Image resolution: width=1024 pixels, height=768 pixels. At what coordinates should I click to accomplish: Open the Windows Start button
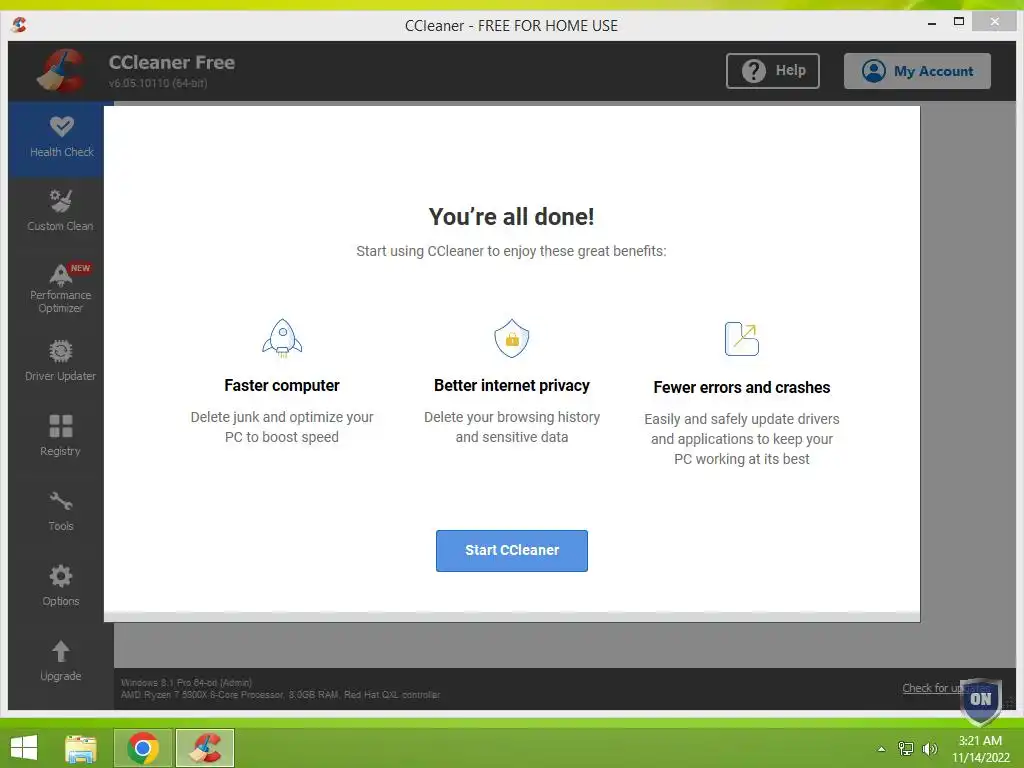[24, 748]
